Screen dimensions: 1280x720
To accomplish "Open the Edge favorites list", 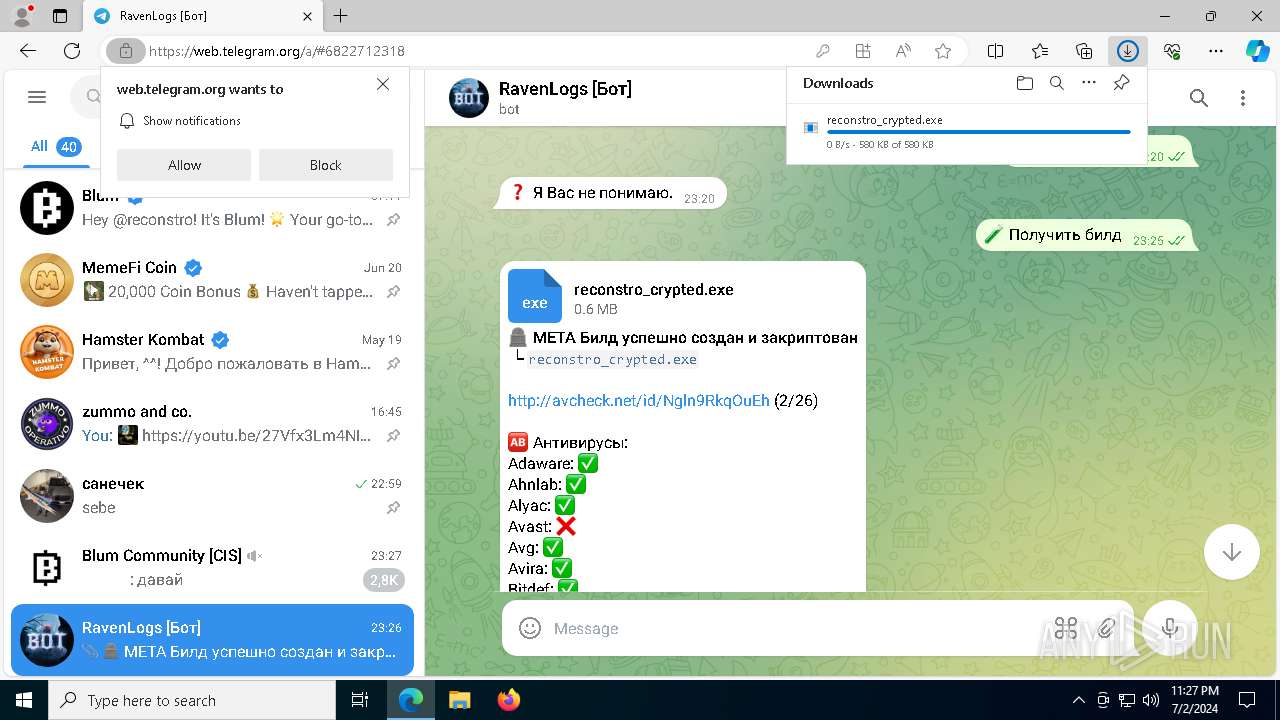I will tap(1040, 51).
